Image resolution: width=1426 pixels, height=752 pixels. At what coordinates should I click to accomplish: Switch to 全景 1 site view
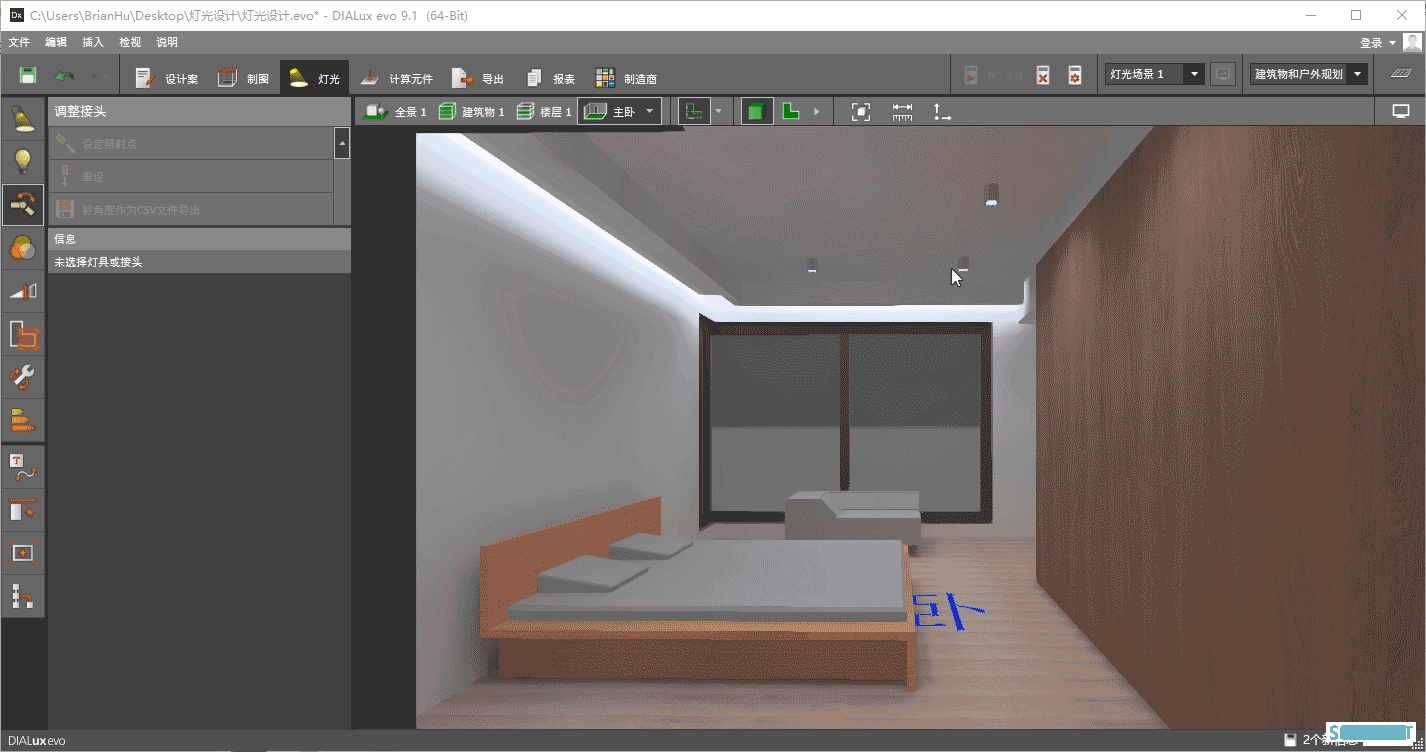(396, 112)
